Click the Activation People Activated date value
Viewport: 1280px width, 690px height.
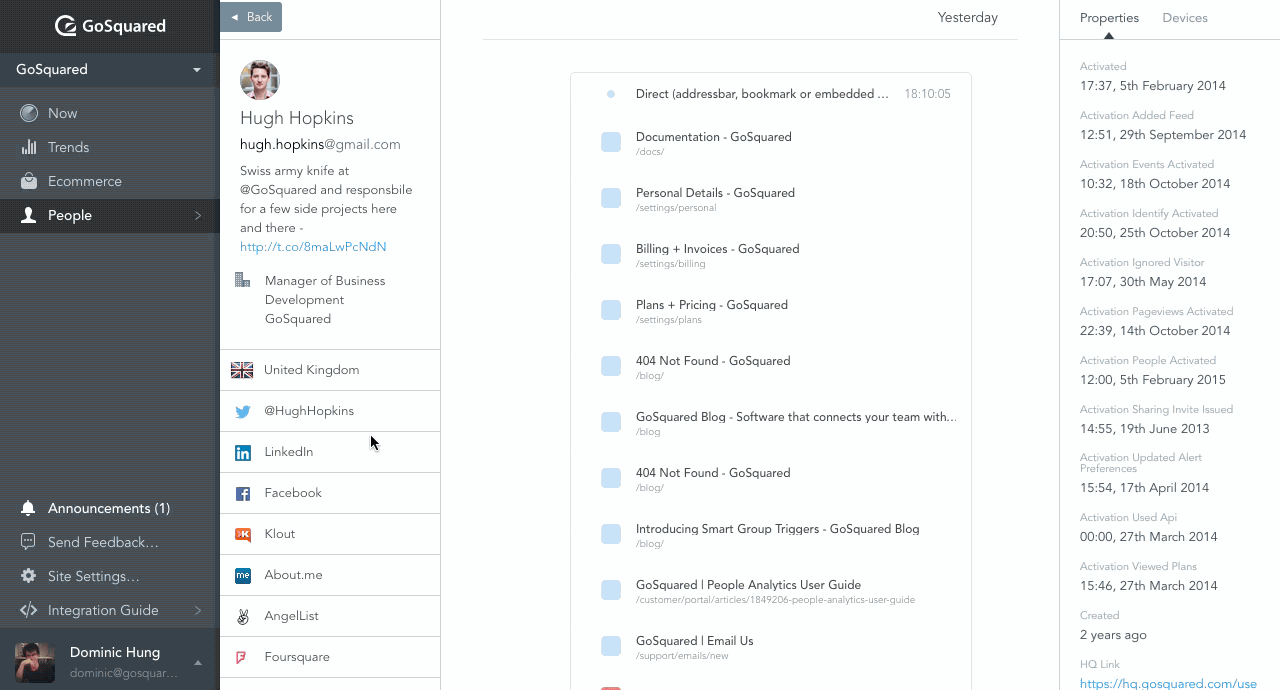pos(1153,380)
